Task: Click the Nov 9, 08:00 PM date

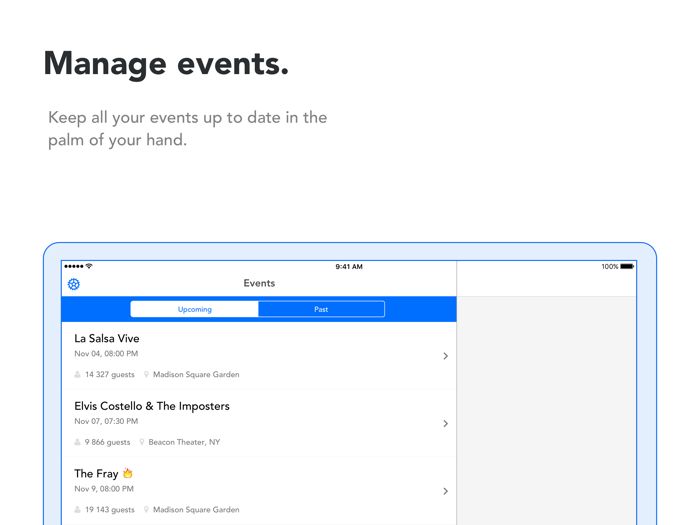Action: 104,489
